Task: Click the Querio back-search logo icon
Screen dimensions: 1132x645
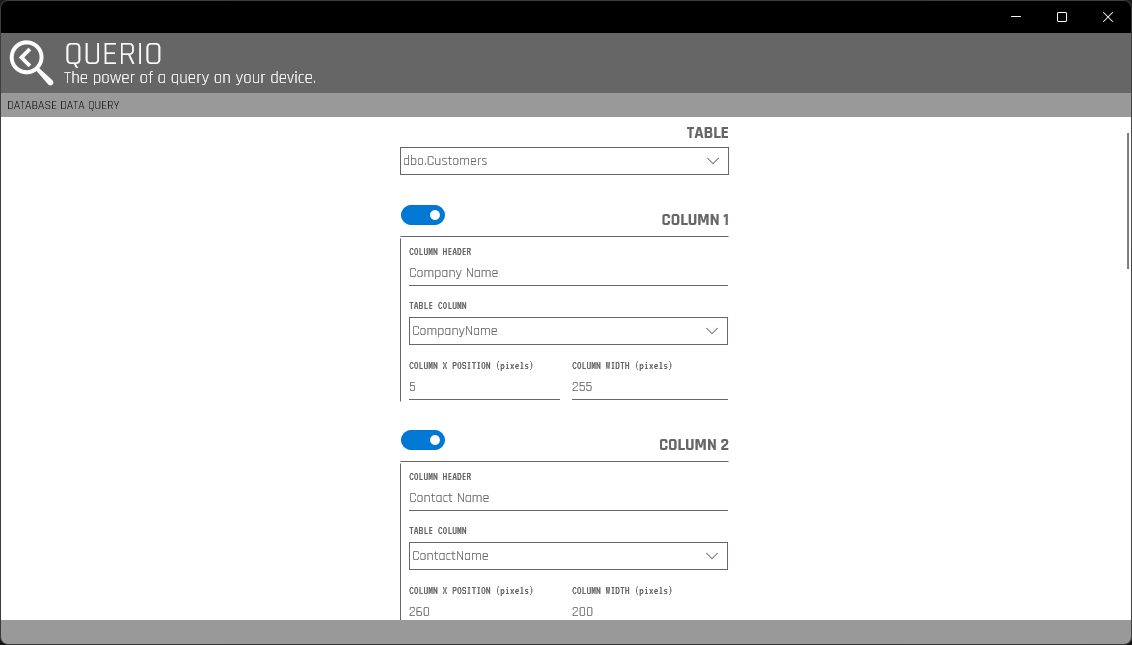Action: point(31,63)
